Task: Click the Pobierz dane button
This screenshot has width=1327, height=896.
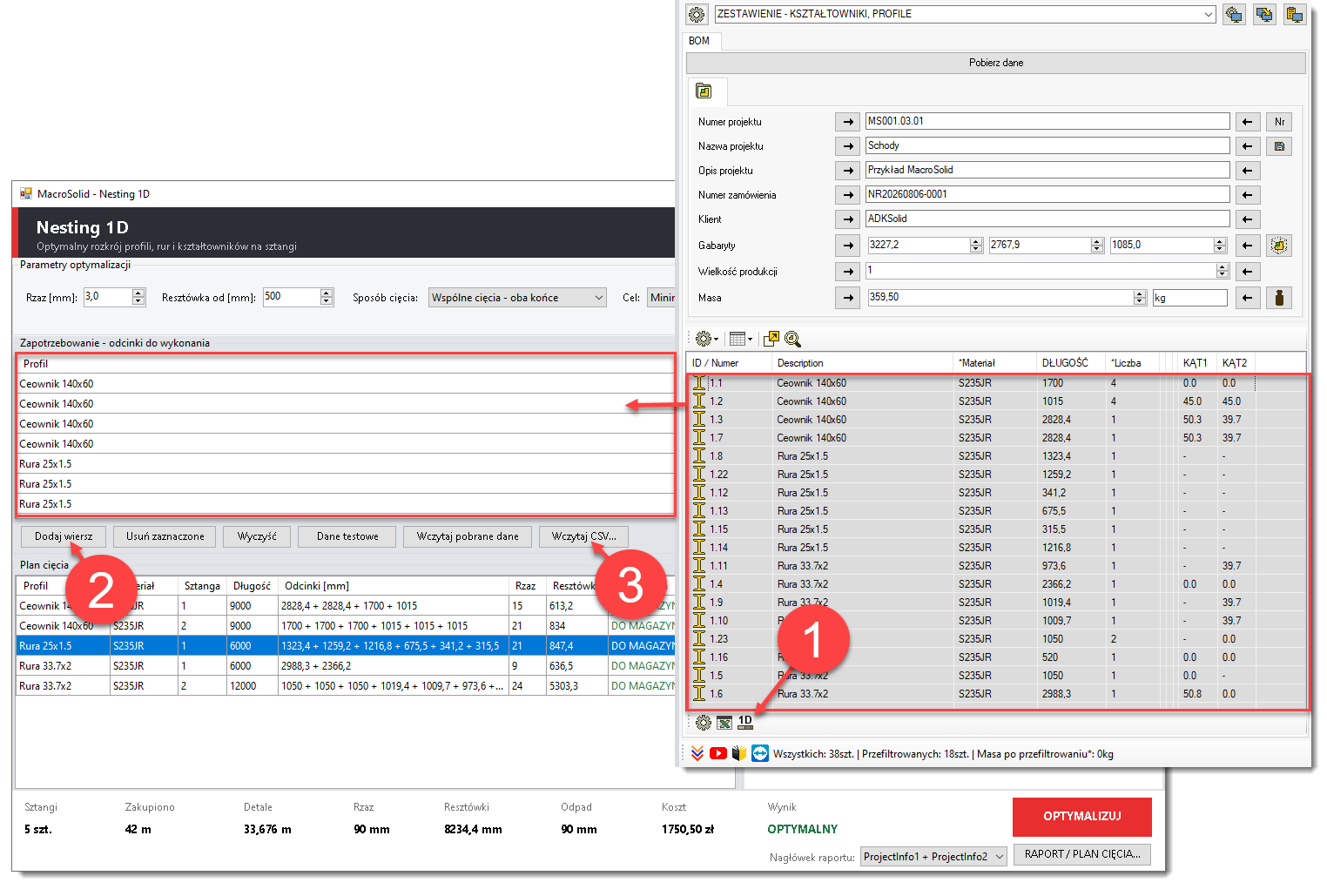Action: coord(996,63)
